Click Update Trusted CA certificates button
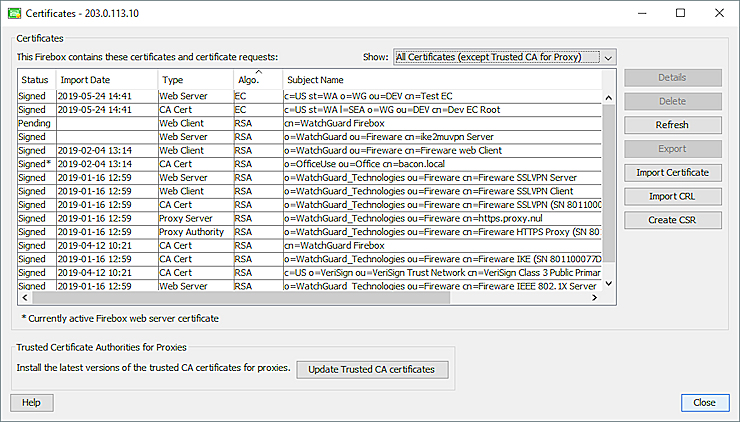740x422 pixels. coord(372,369)
